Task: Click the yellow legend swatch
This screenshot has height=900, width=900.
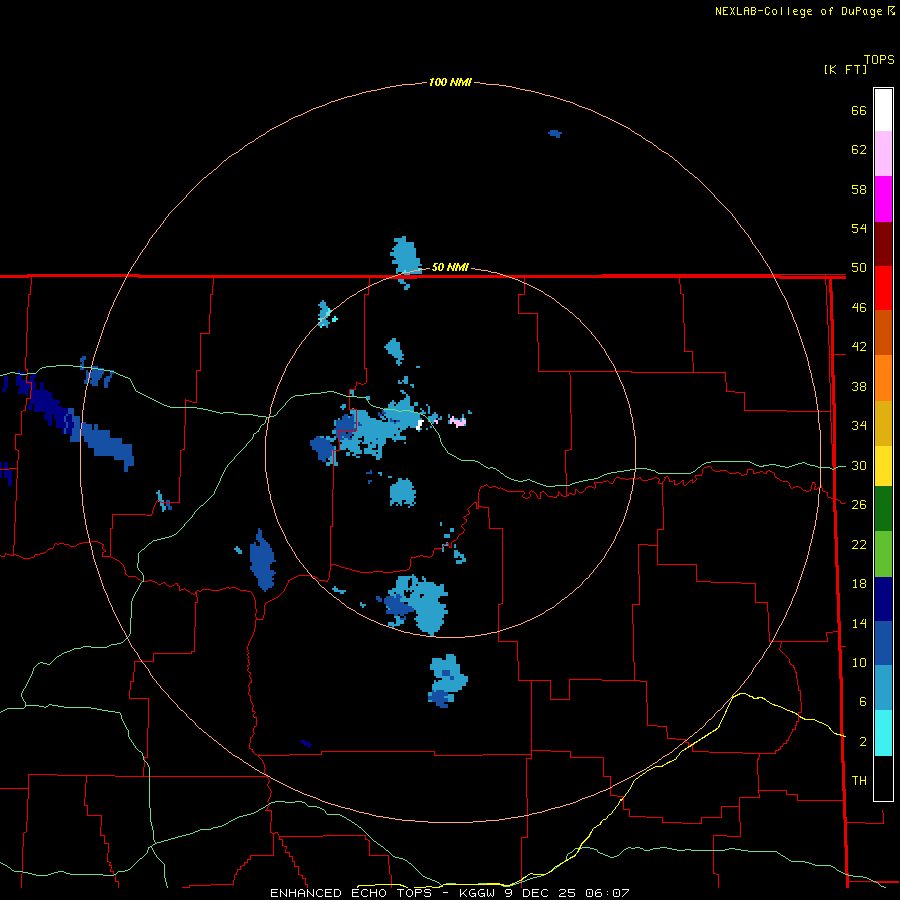Action: click(883, 465)
